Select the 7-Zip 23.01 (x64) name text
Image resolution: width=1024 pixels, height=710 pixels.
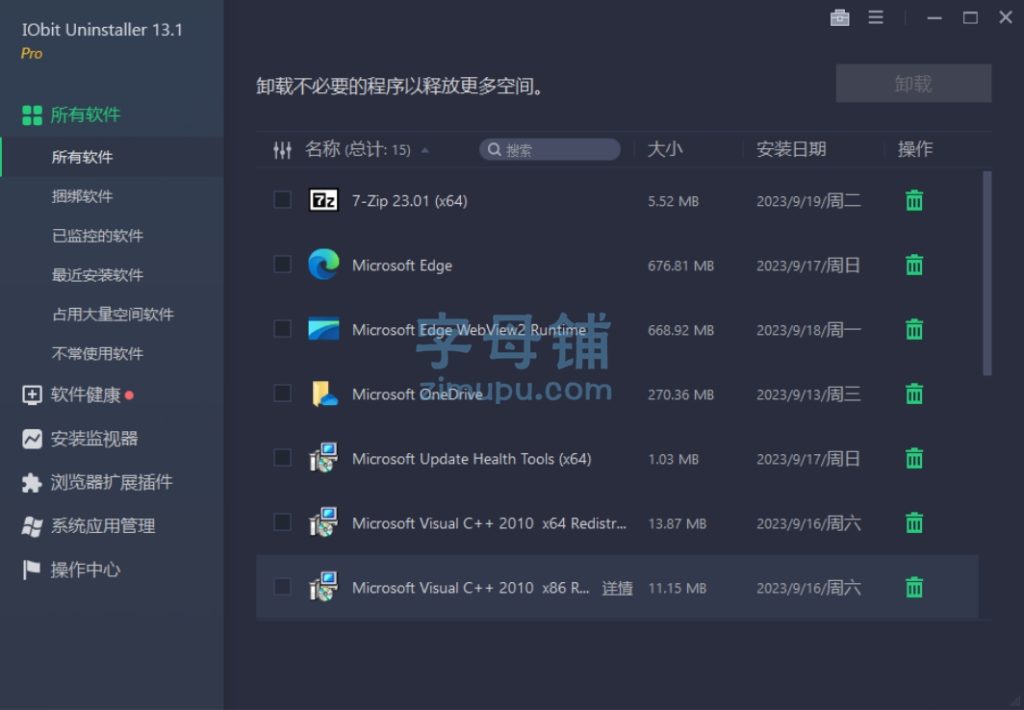point(409,201)
